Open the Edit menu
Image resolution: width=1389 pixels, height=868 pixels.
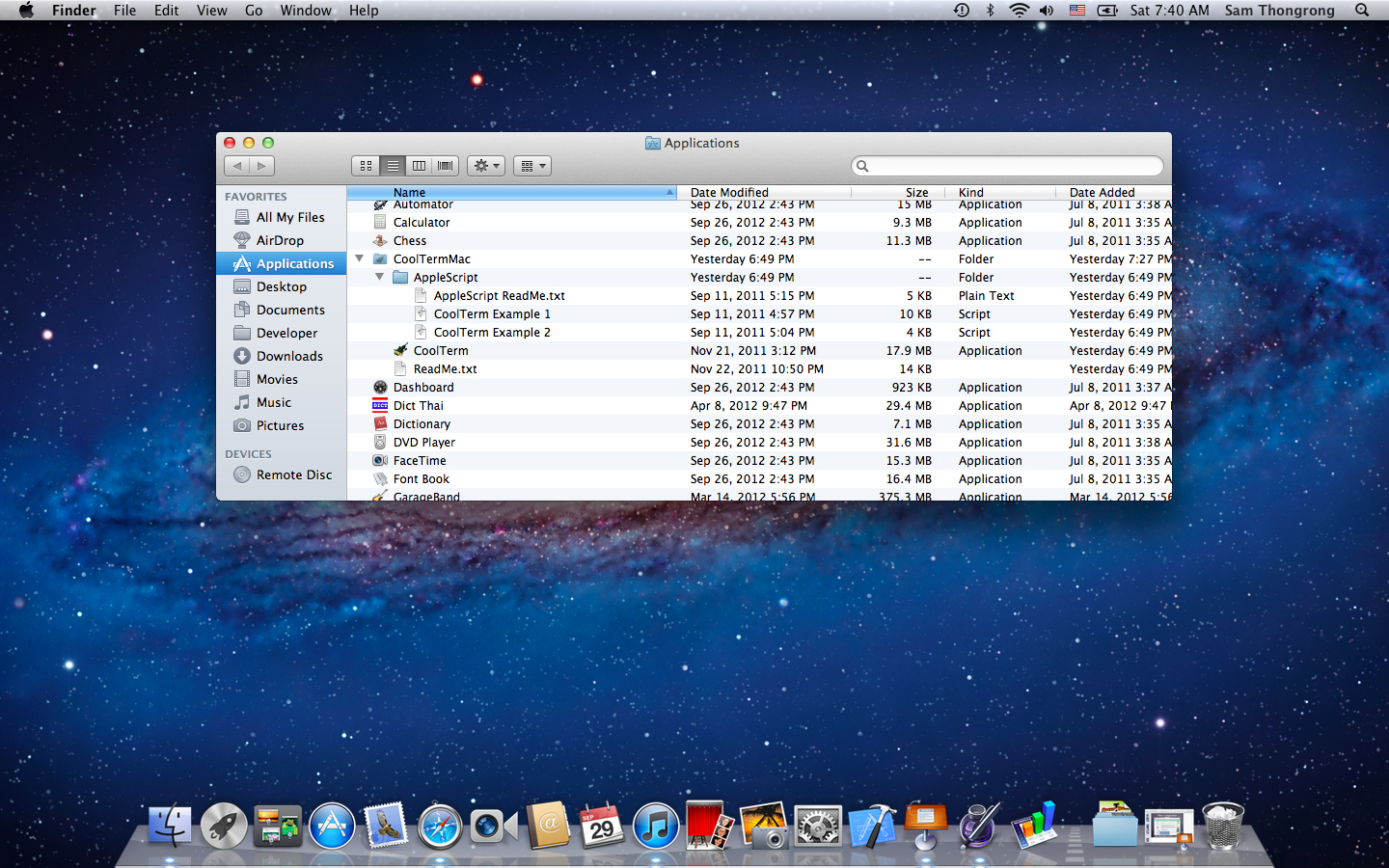[166, 10]
